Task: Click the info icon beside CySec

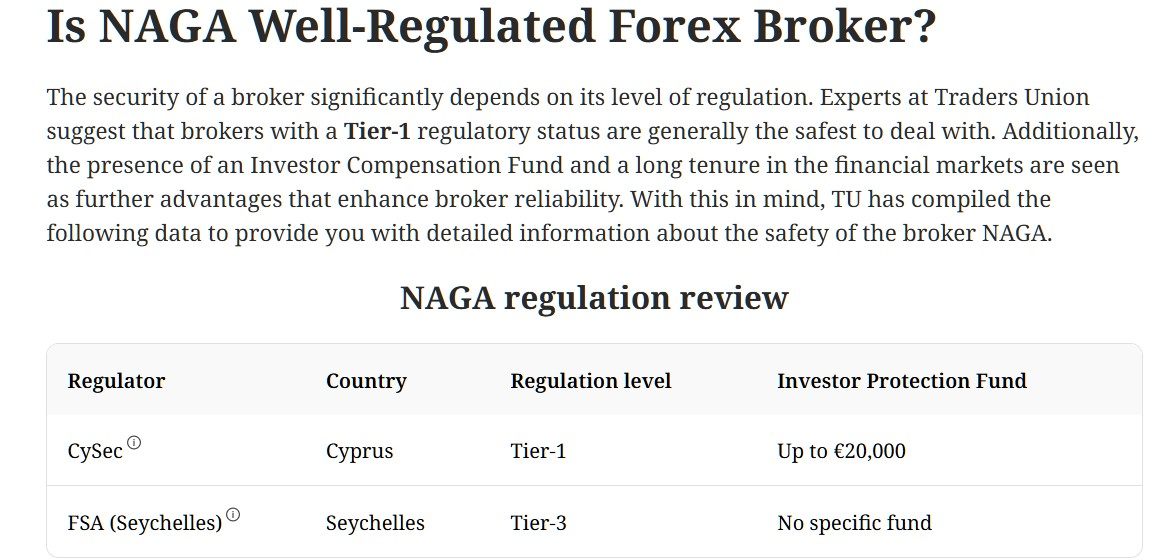Action: click(134, 443)
